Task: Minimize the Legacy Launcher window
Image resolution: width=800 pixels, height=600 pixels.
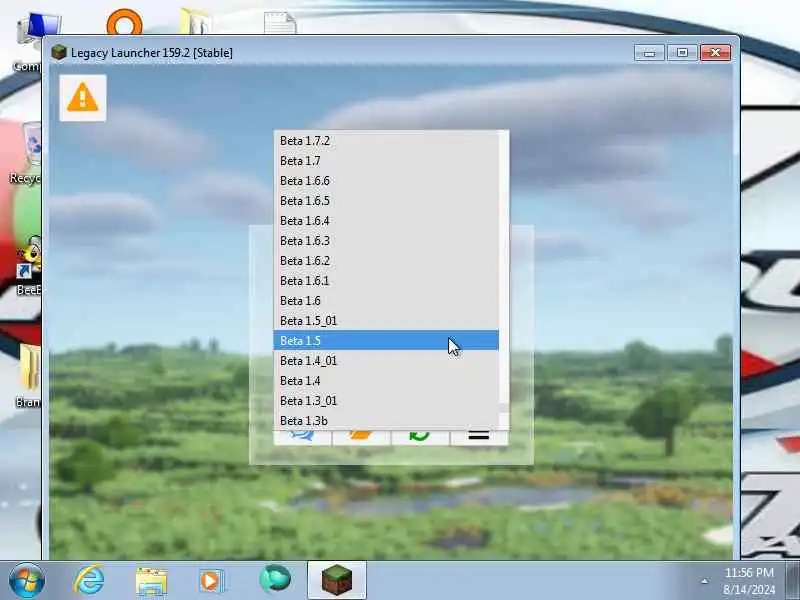Action: (649, 53)
